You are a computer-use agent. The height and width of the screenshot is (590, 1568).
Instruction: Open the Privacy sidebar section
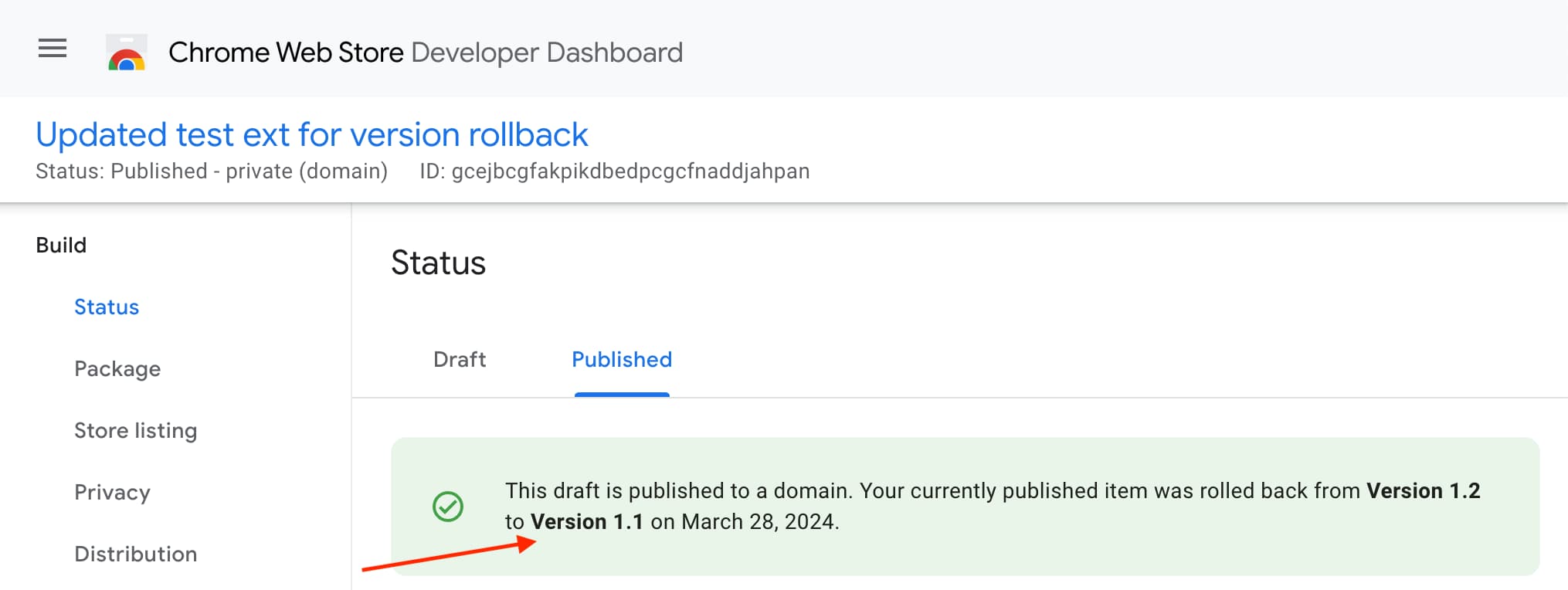pyautogui.click(x=112, y=493)
